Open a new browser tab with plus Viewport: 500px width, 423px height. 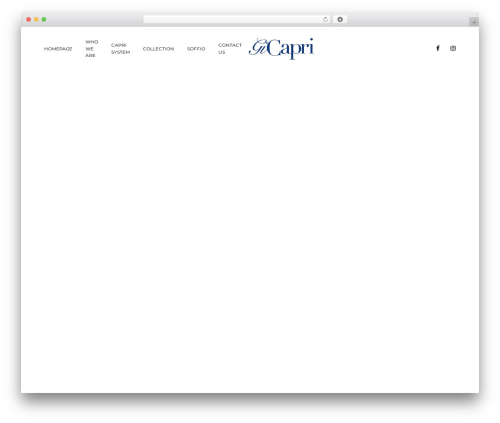474,22
